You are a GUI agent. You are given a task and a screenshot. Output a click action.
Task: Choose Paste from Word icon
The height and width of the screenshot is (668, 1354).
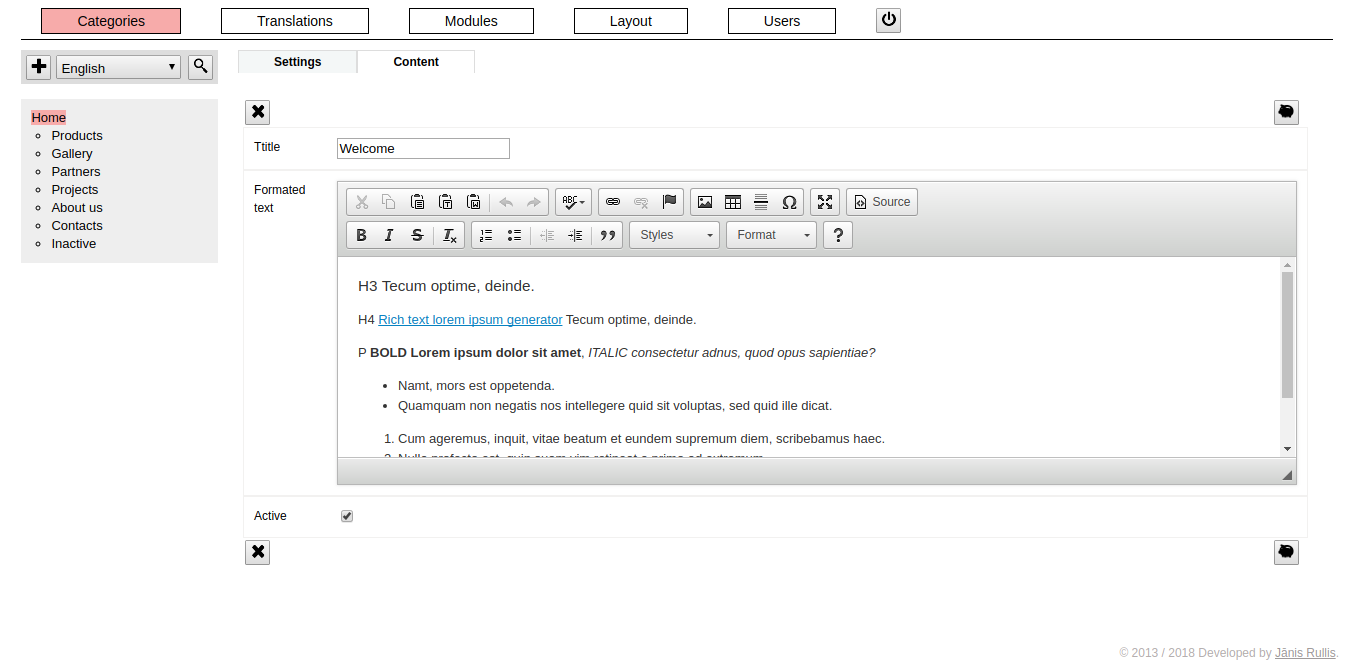[474, 202]
